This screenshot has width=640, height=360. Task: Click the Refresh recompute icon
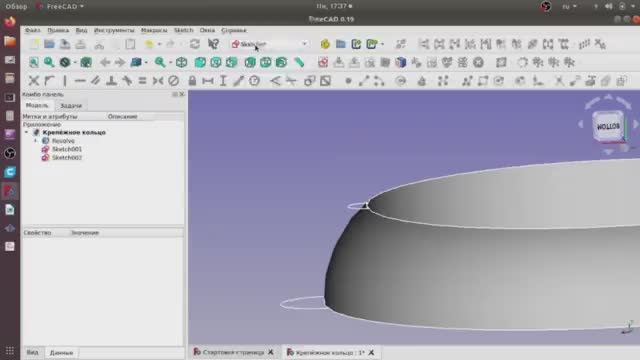coord(195,44)
